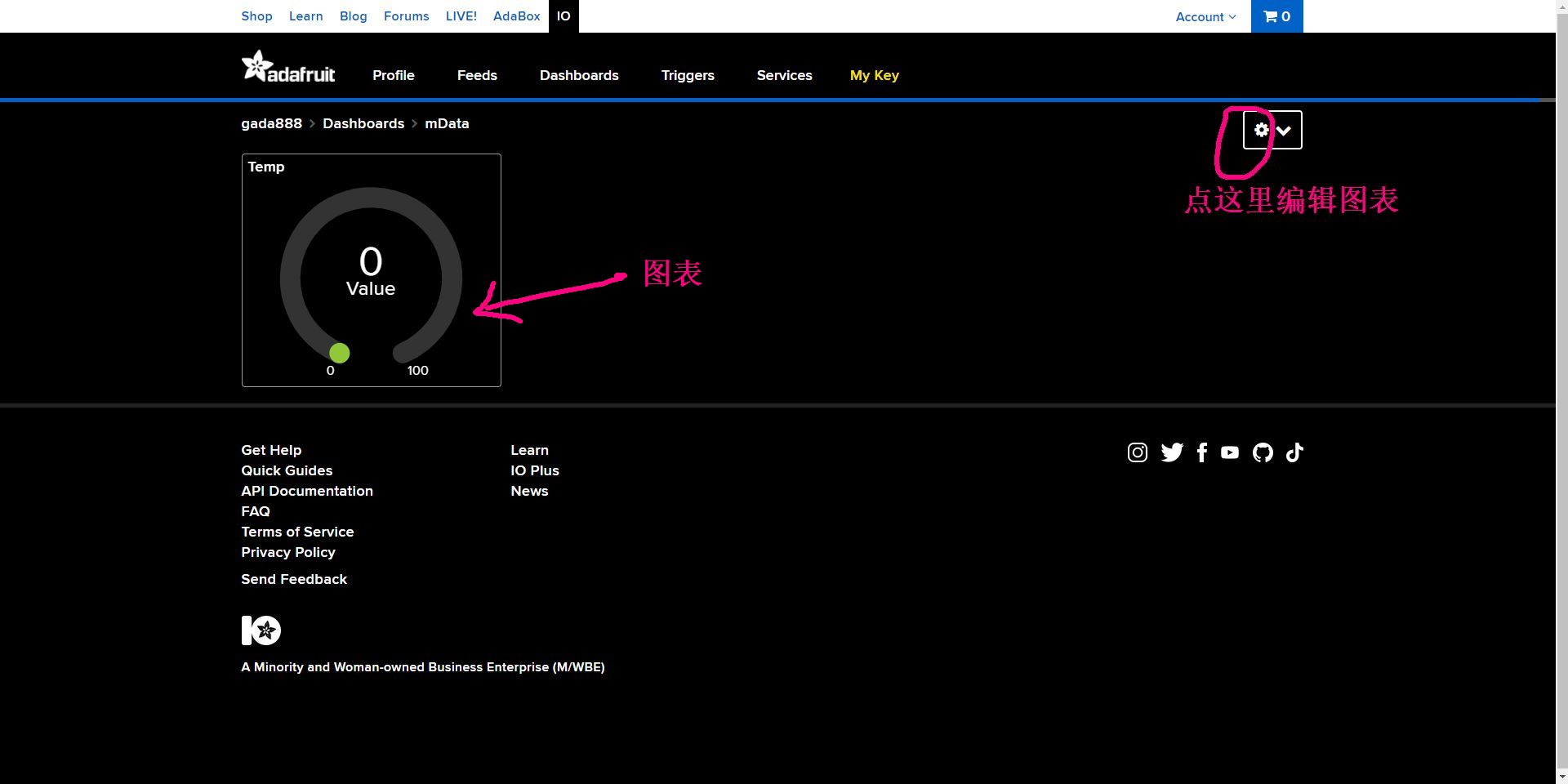Screen dimensions: 1568x784
Task: Click the Temp gauge block
Action: click(x=372, y=270)
